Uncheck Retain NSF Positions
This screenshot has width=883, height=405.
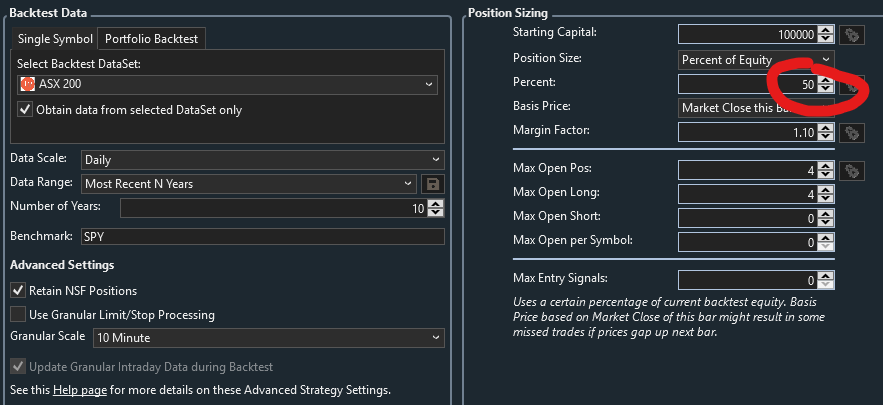pos(18,290)
